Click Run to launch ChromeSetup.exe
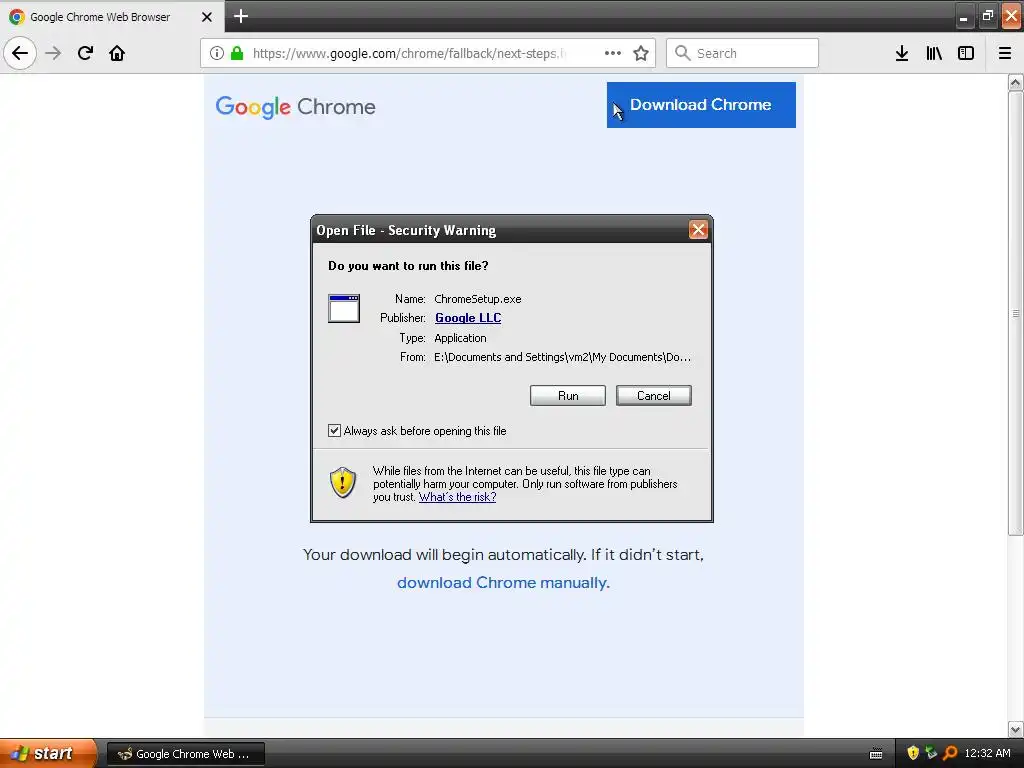 [568, 396]
